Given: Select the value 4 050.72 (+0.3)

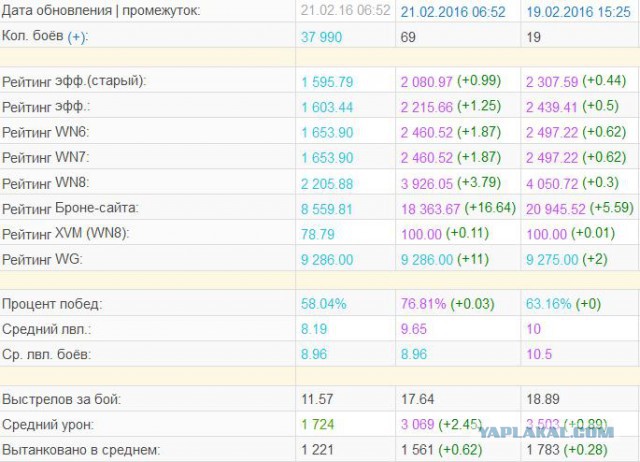Looking at the screenshot, I should point(572,183).
